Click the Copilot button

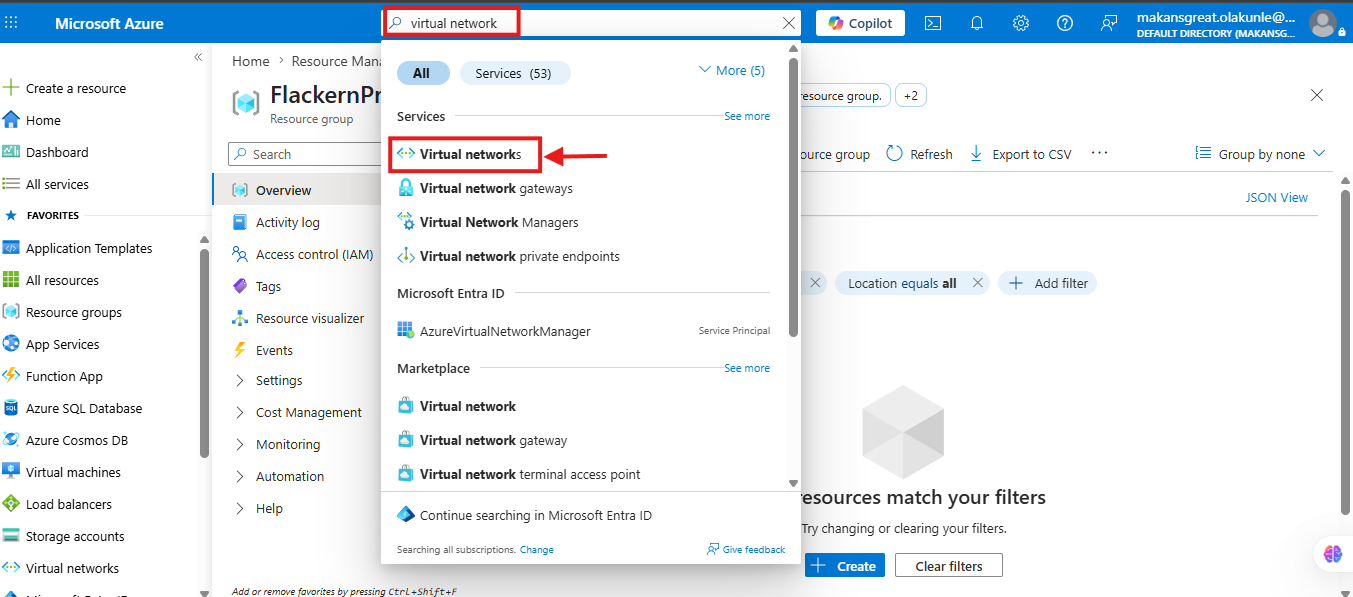pyautogui.click(x=860, y=23)
